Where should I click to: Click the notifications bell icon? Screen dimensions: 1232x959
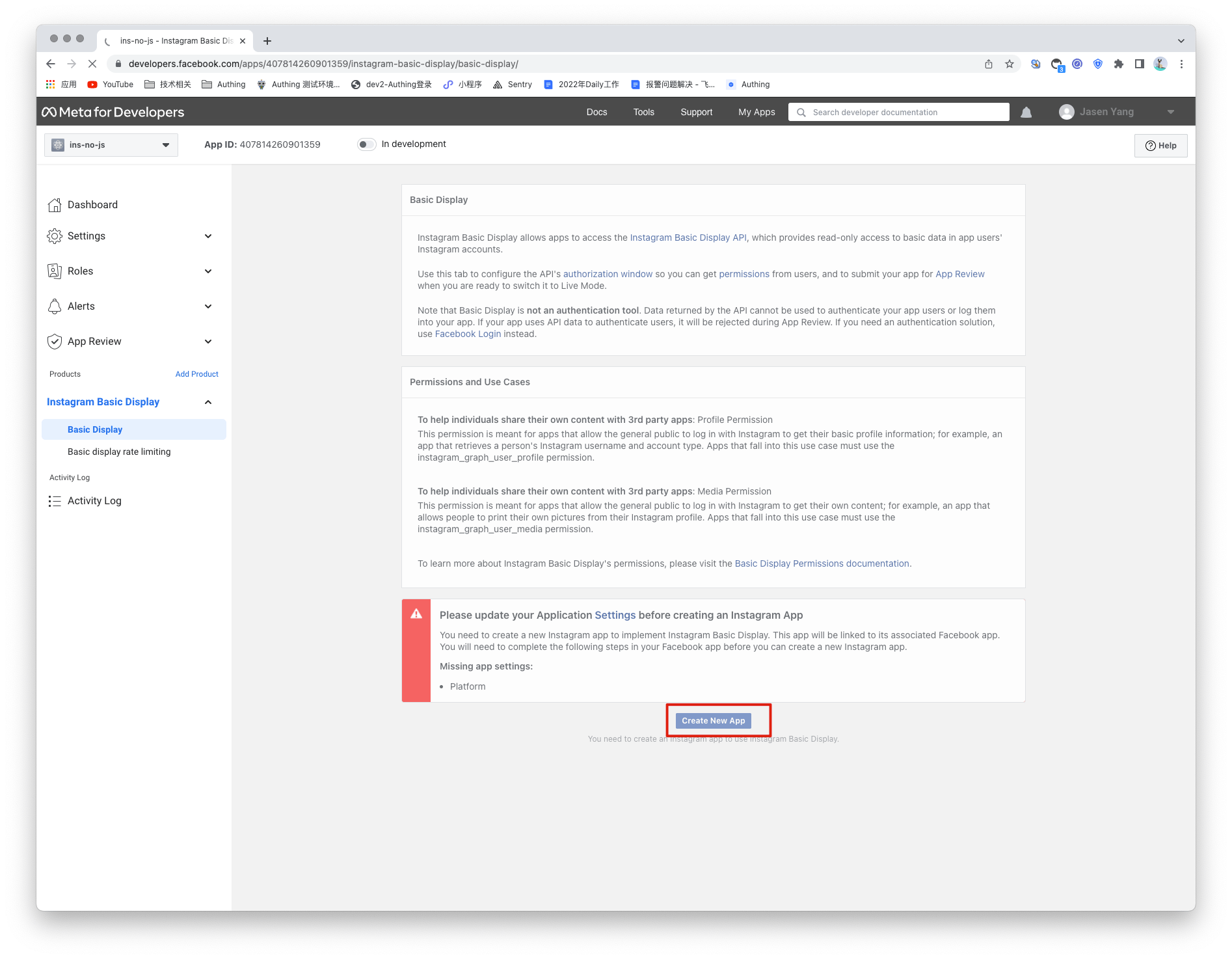(x=1026, y=113)
